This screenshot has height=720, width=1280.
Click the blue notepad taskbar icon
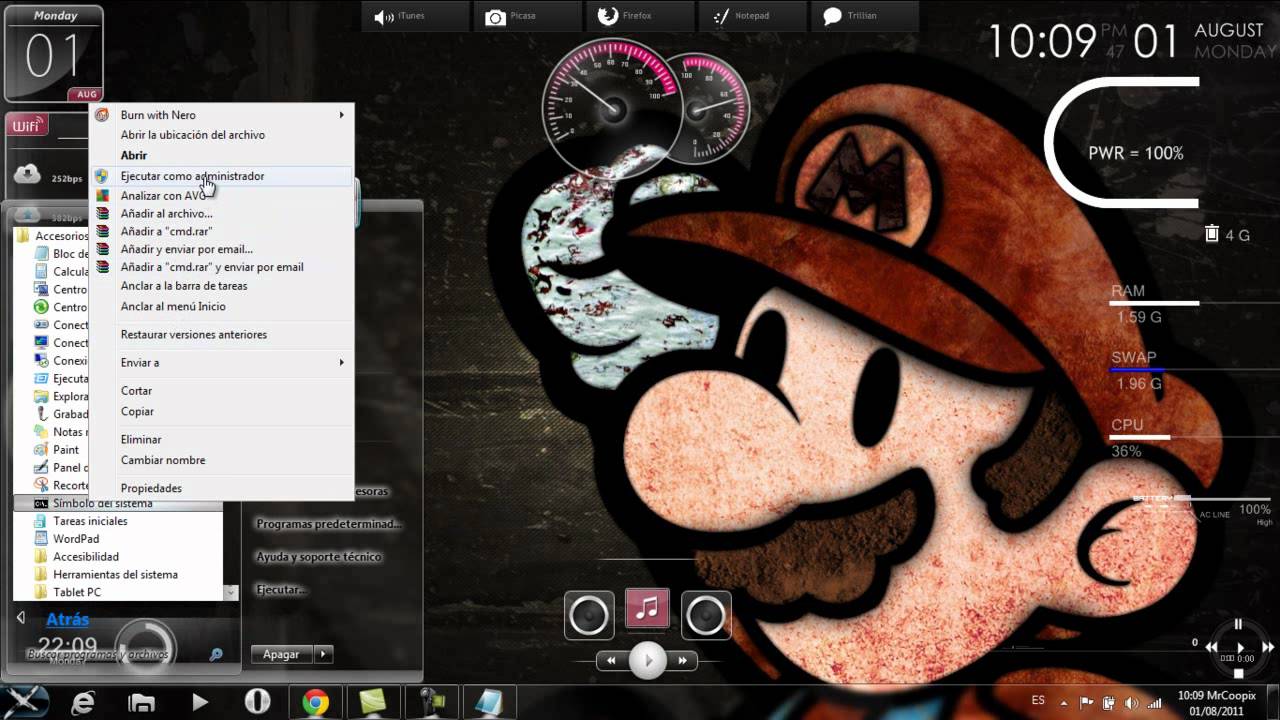[x=489, y=703]
